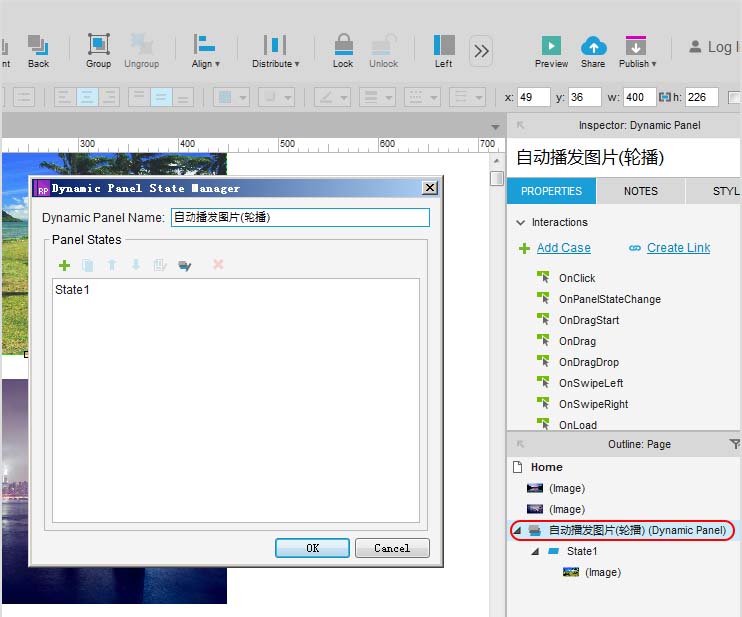Select the PROPERTIES tab
Screen dimensions: 742x617
[x=551, y=191]
